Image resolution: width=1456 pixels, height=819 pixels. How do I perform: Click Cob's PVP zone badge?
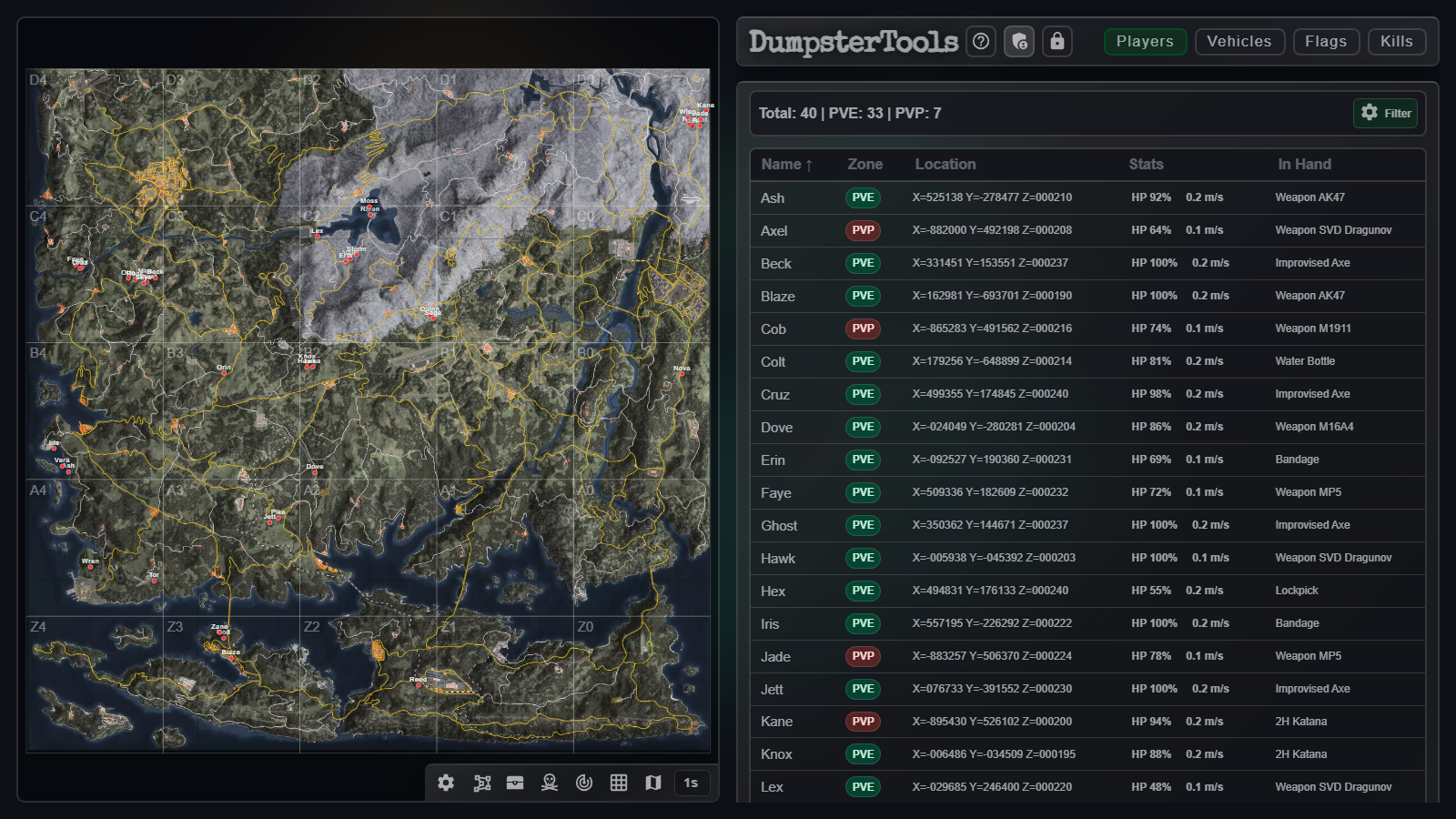863,329
